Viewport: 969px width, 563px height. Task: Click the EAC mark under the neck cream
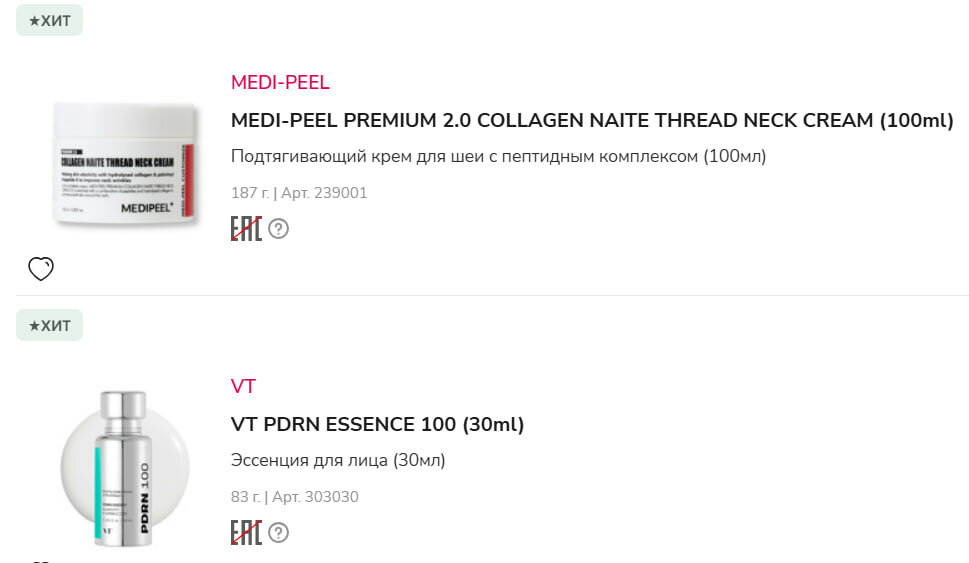(x=246, y=228)
